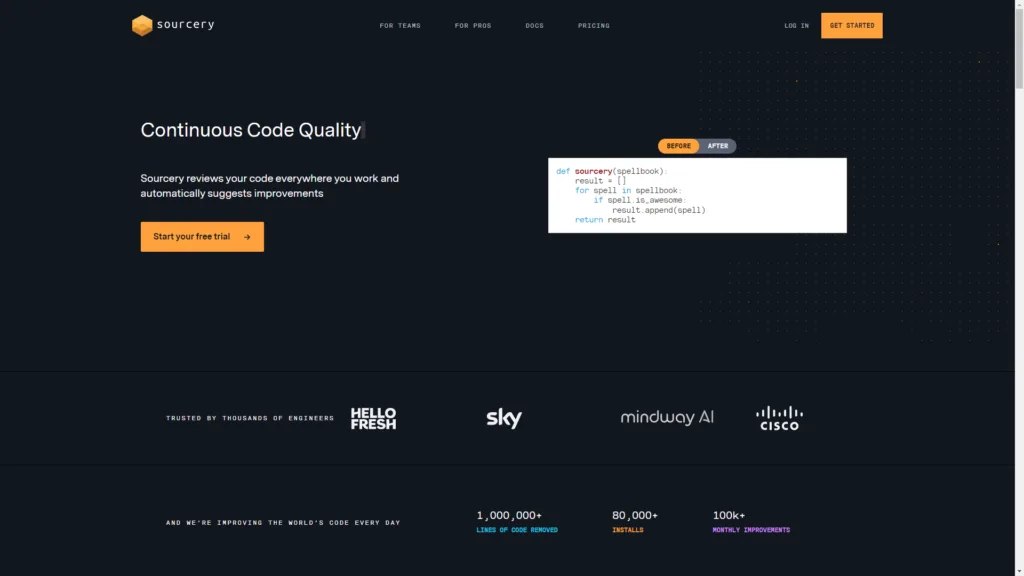1024x576 pixels.
Task: Click 'Sourcery reviews your code' description text
Action: point(269,185)
